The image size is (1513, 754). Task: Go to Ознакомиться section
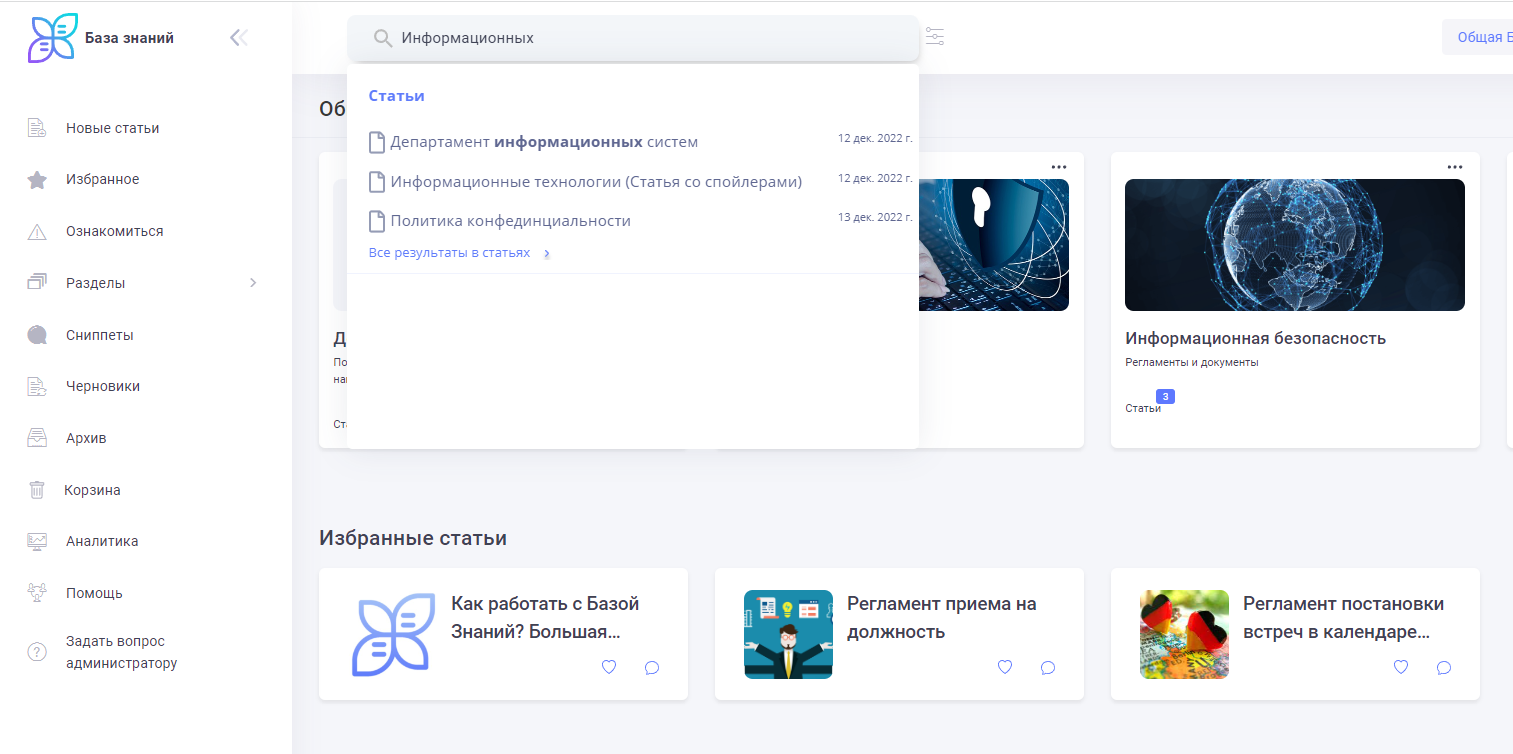point(115,232)
